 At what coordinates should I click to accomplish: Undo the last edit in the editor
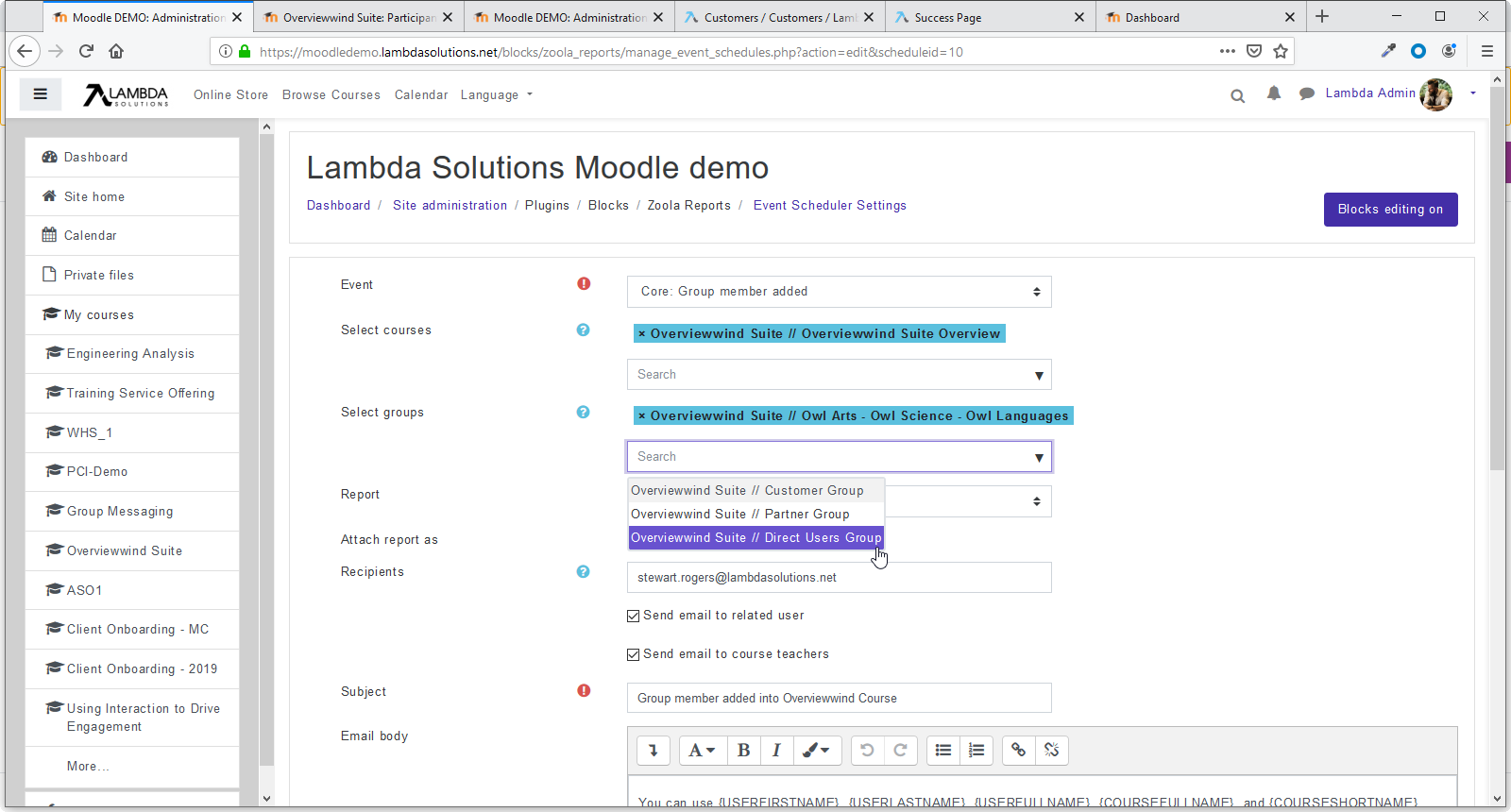tap(867, 750)
